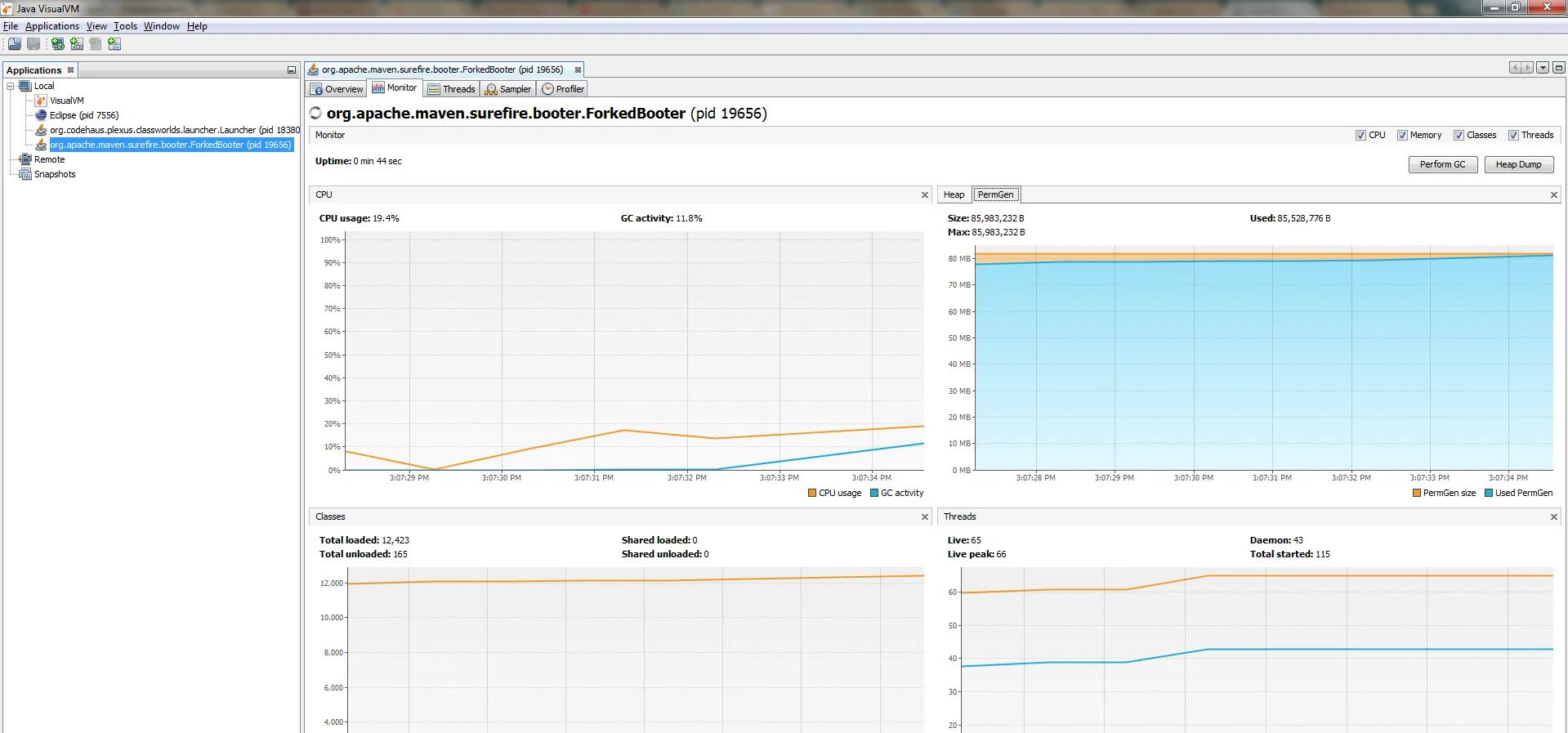Minimize the Applications panel
The height and width of the screenshot is (733, 1568).
click(x=291, y=70)
